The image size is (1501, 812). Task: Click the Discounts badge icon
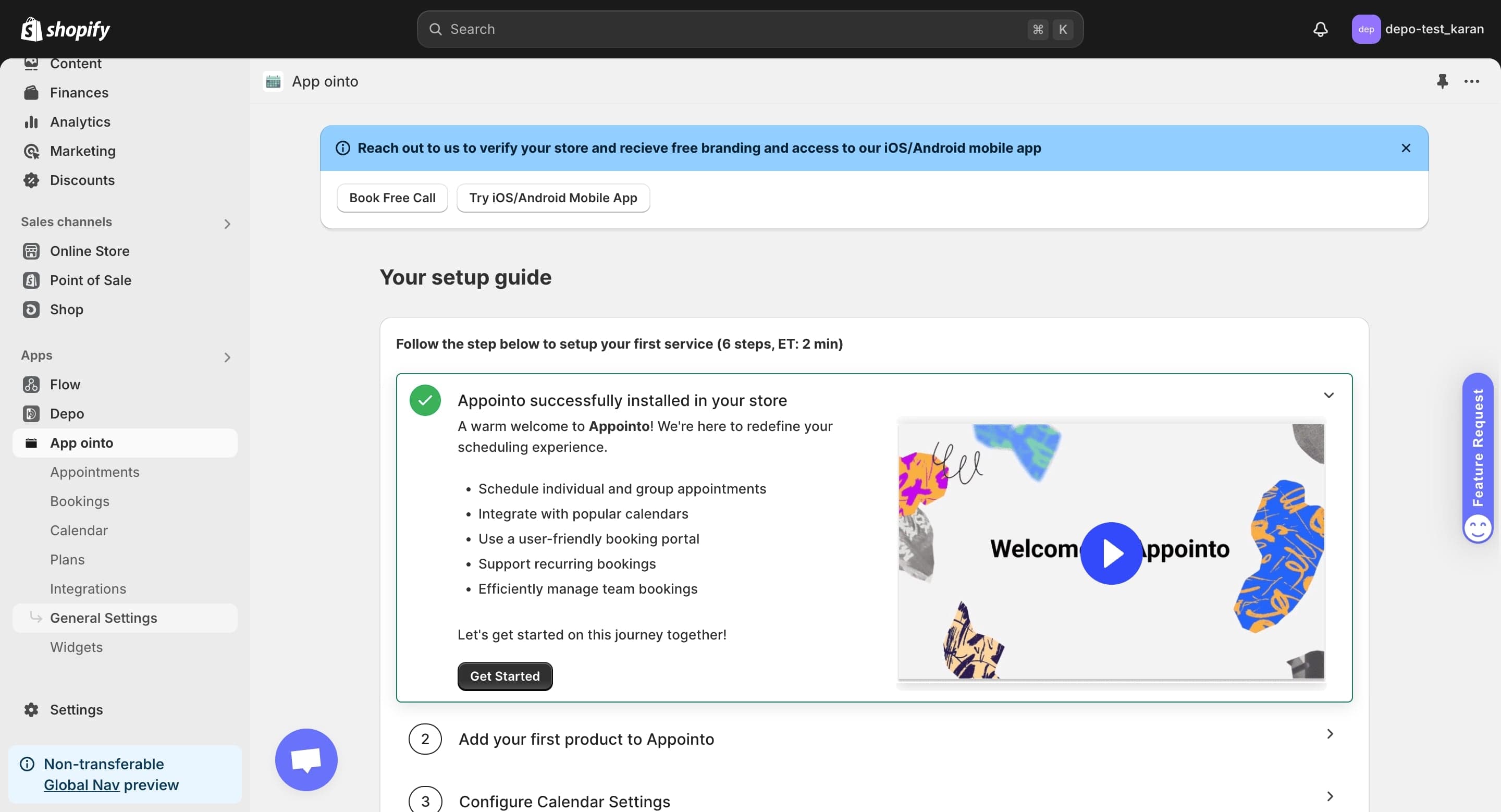tap(31, 180)
